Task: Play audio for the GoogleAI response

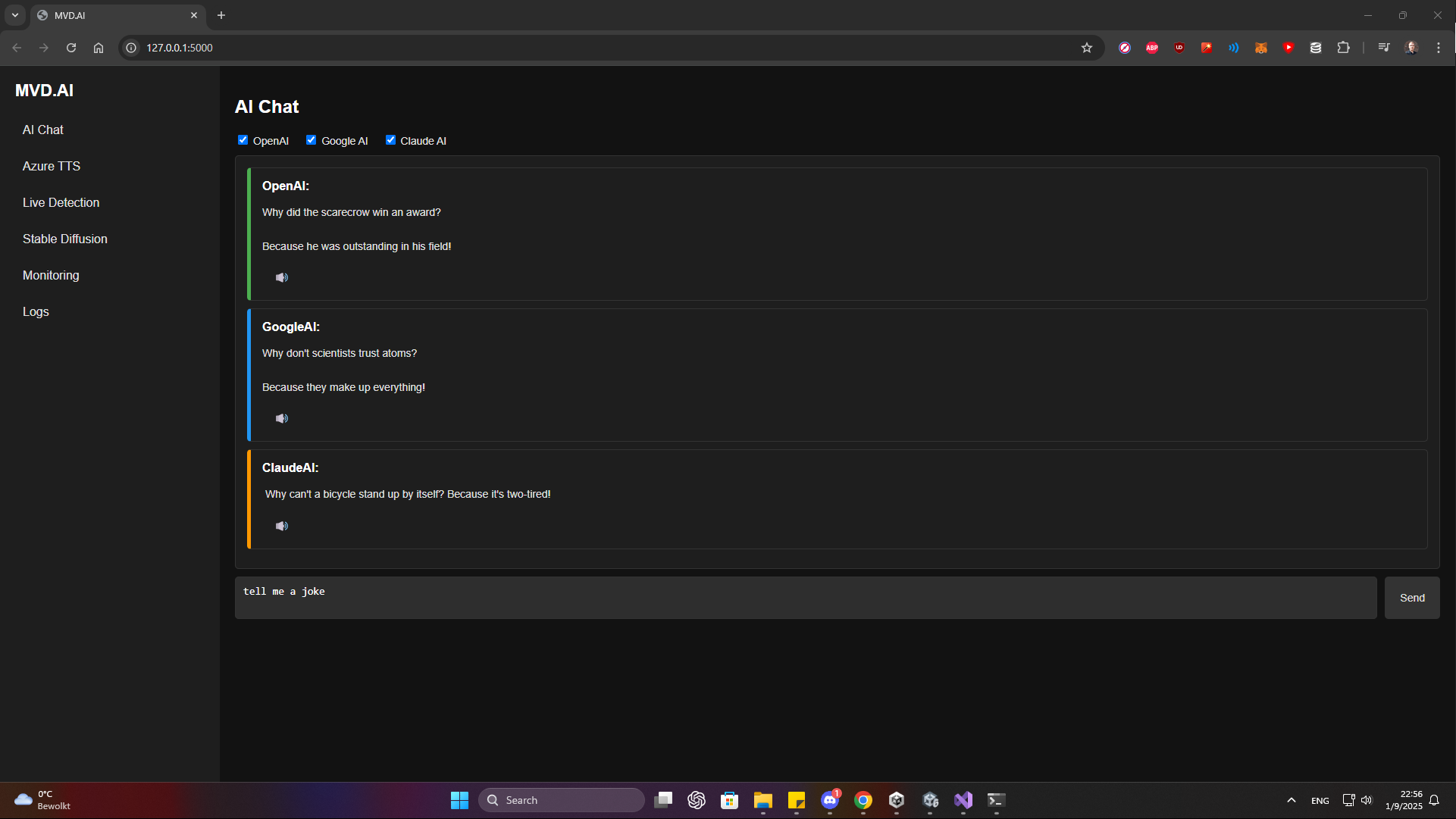Action: 281,418
